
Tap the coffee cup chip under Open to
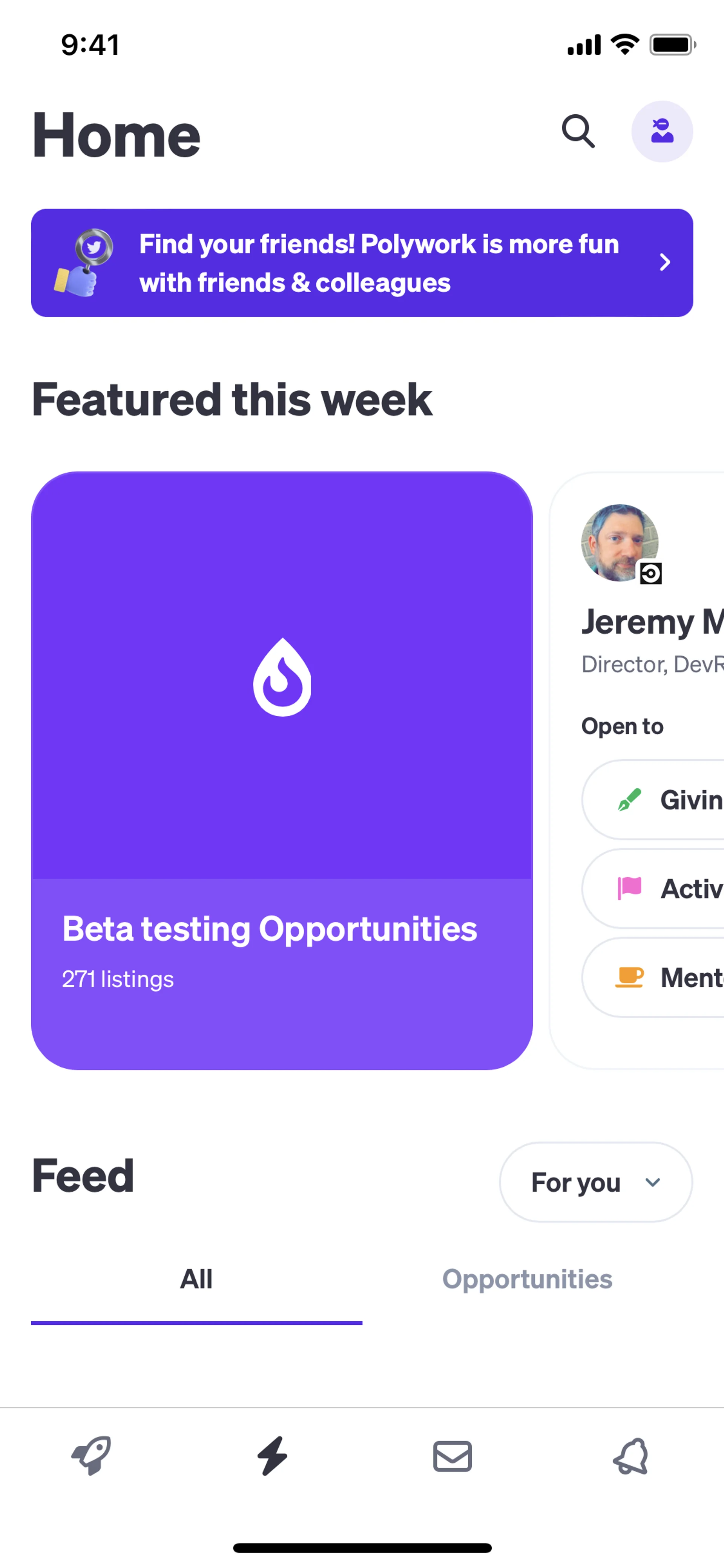click(x=663, y=978)
